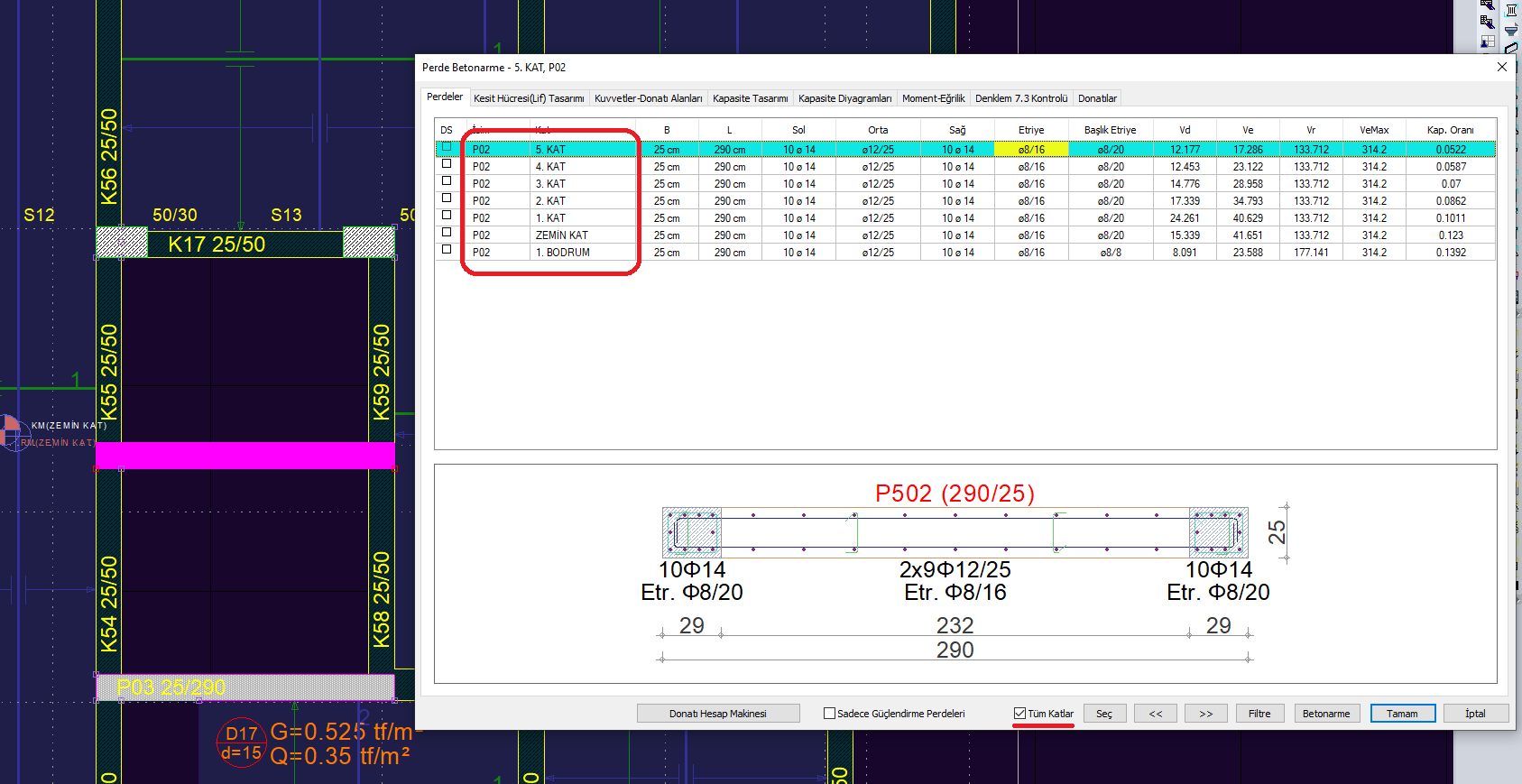This screenshot has height=784, width=1522.
Task: Enable the Sadece Güçlendirme Perdeleri checkbox
Action: tap(829, 714)
